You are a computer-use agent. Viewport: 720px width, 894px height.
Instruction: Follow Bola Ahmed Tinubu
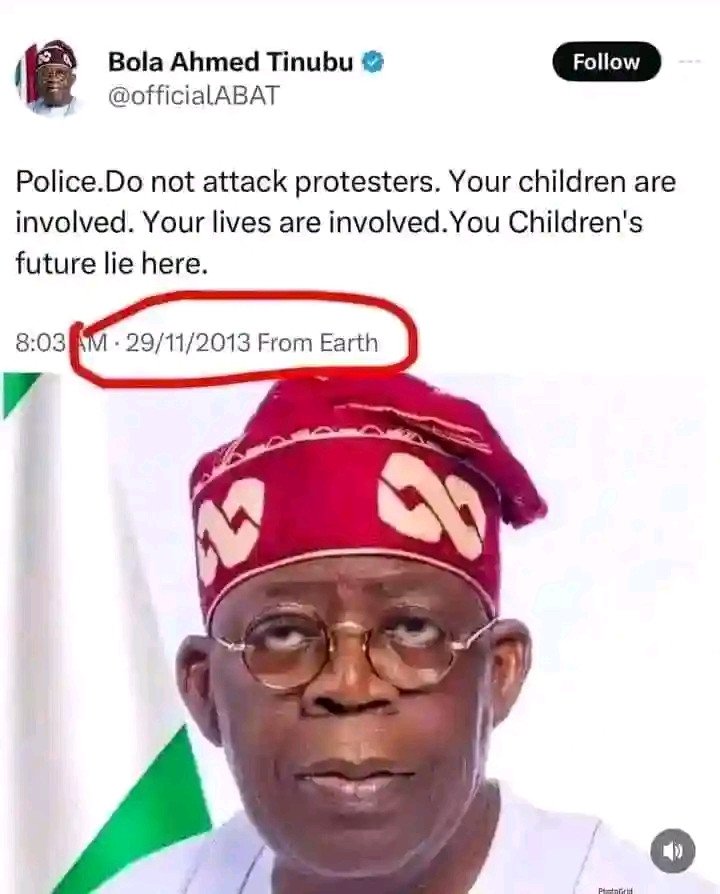point(606,62)
